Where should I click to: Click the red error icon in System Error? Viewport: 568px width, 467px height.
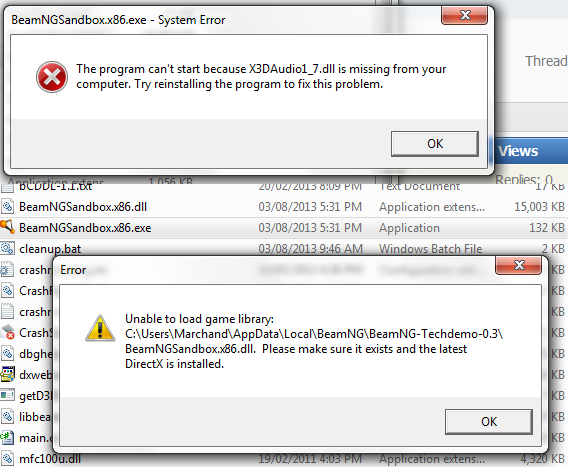point(52,77)
